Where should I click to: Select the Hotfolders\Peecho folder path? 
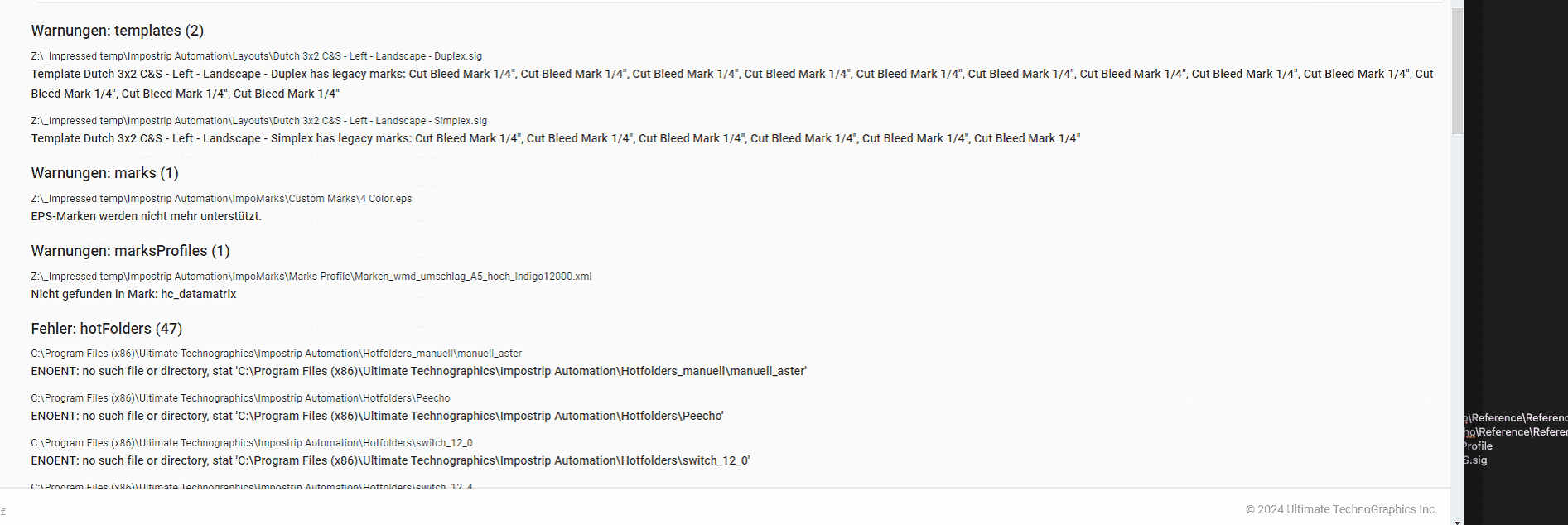(x=240, y=398)
